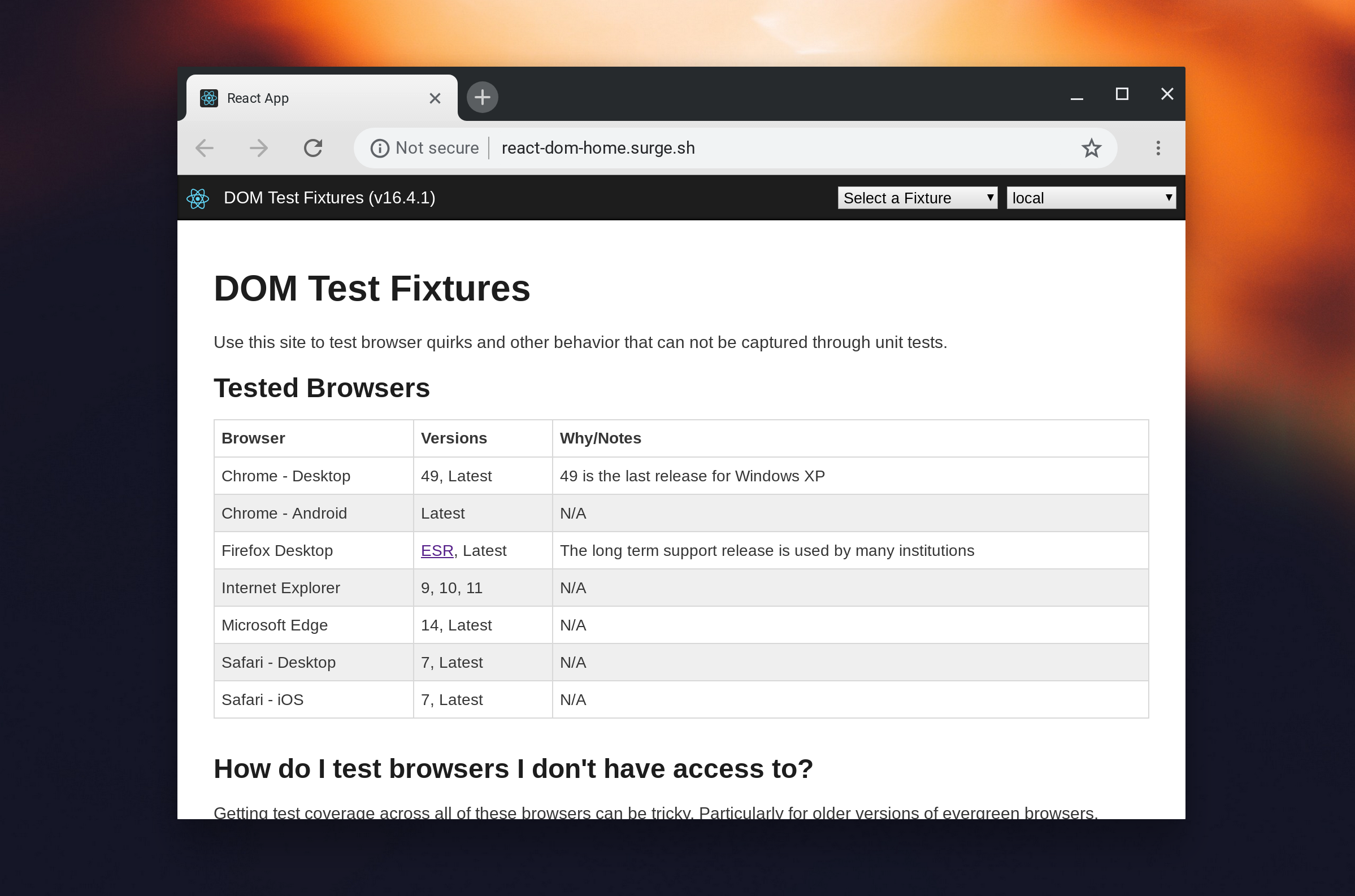The height and width of the screenshot is (896, 1355).
Task: Click the Chrome - Desktop table cell
Action: pyautogui.click(x=286, y=476)
